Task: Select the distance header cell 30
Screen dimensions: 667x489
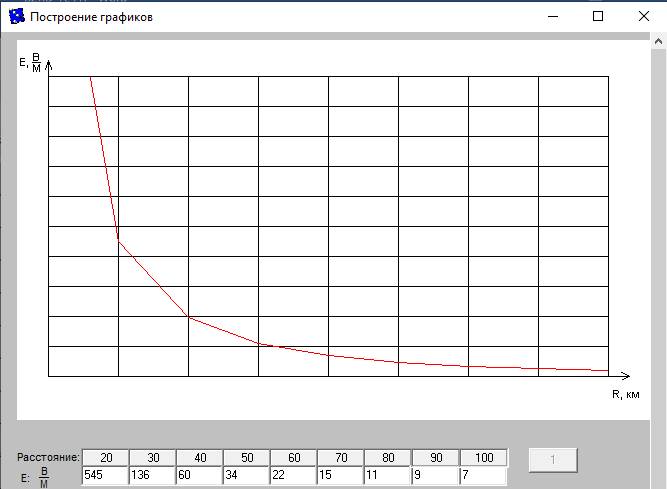Action: tap(153, 458)
